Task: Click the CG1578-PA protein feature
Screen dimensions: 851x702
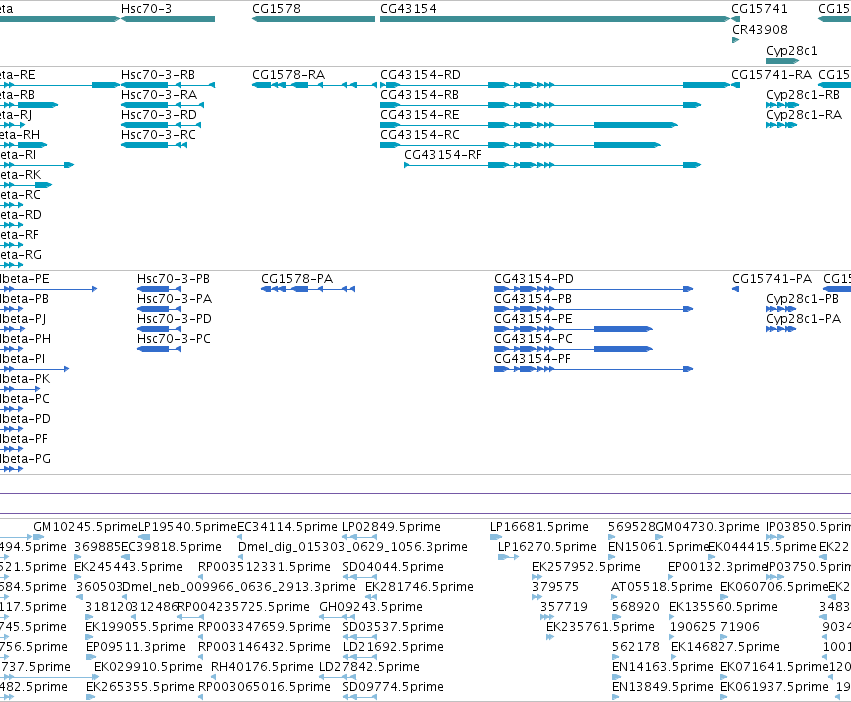Action: click(308, 289)
